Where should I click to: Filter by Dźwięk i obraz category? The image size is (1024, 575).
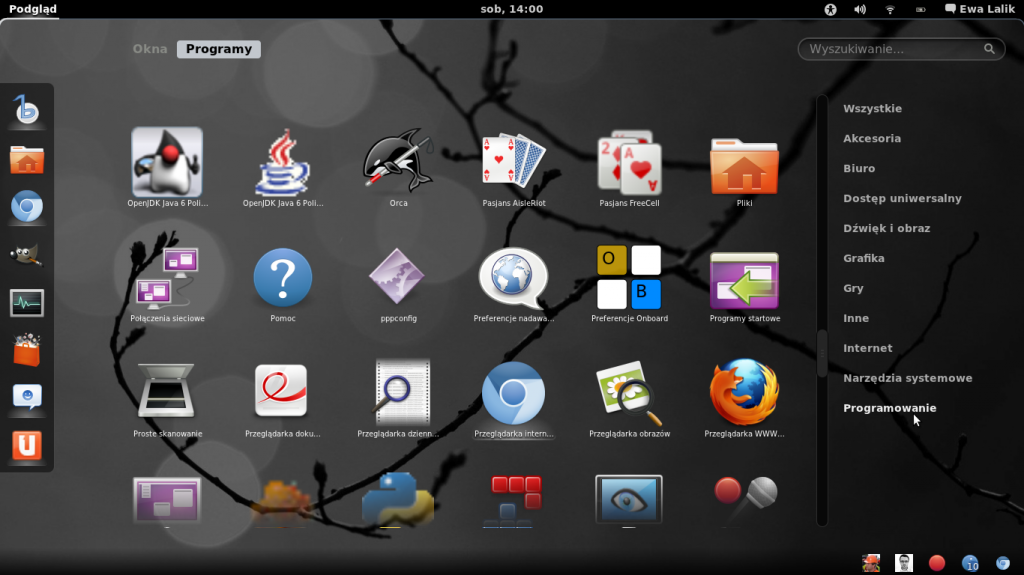(886, 229)
